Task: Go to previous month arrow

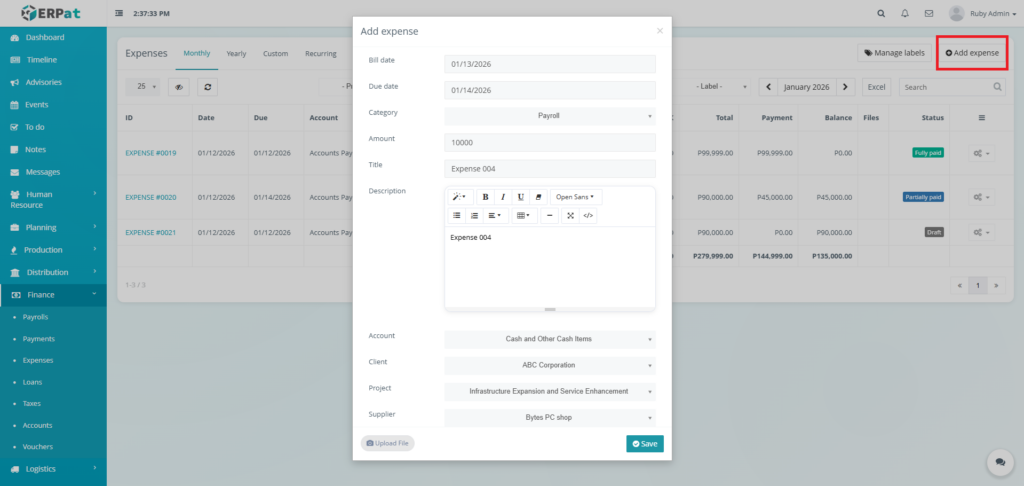Action: pos(768,87)
